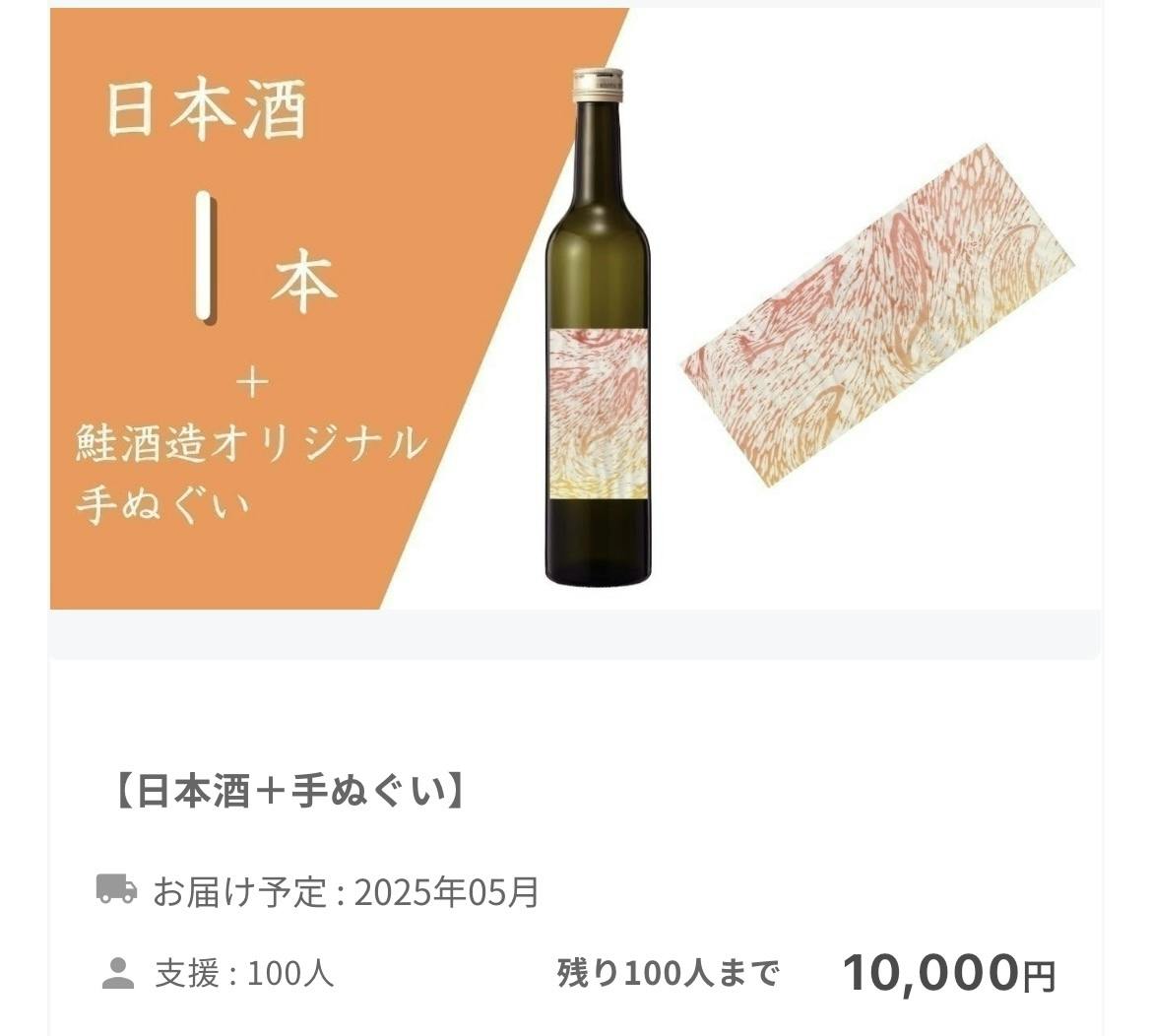Click the 手ぬぐい text on the banner
Screen dimensions: 1152x1036
coord(163,505)
